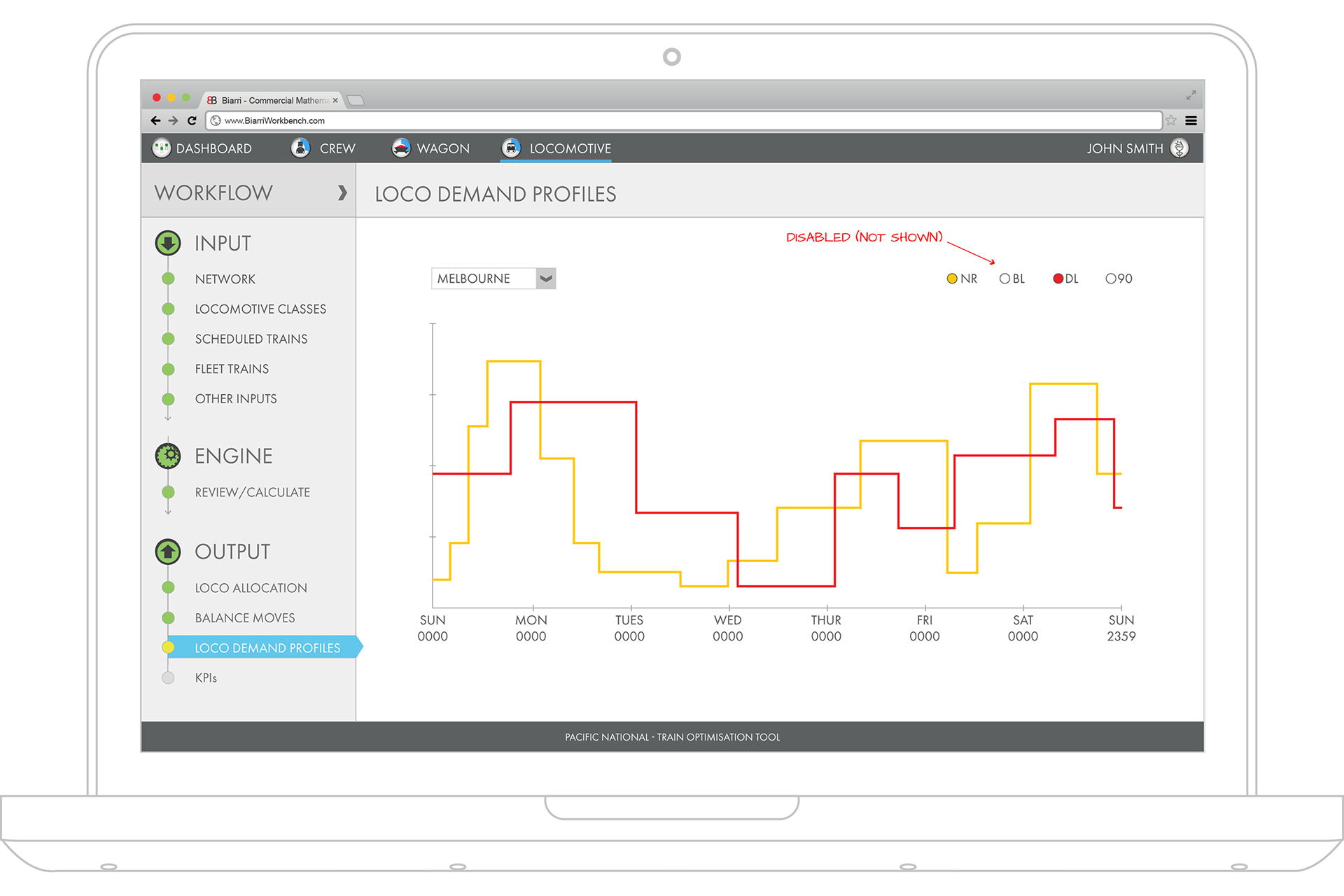Switch to the Crew tab

323,148
